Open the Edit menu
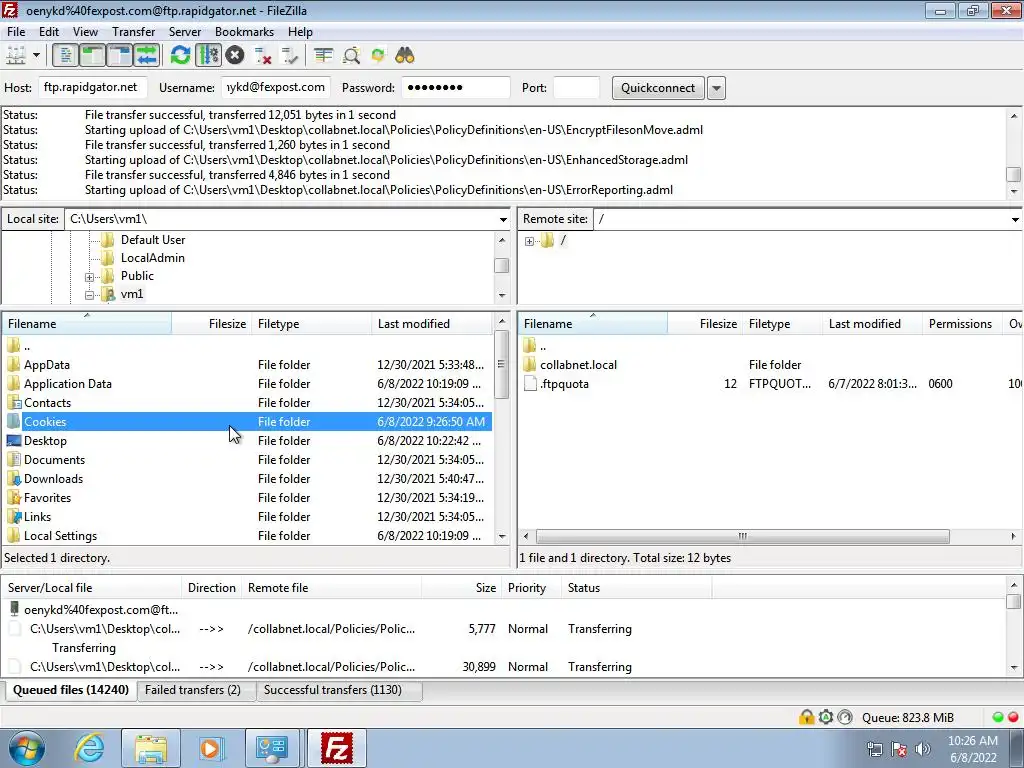The height and width of the screenshot is (768, 1024). pyautogui.click(x=49, y=32)
